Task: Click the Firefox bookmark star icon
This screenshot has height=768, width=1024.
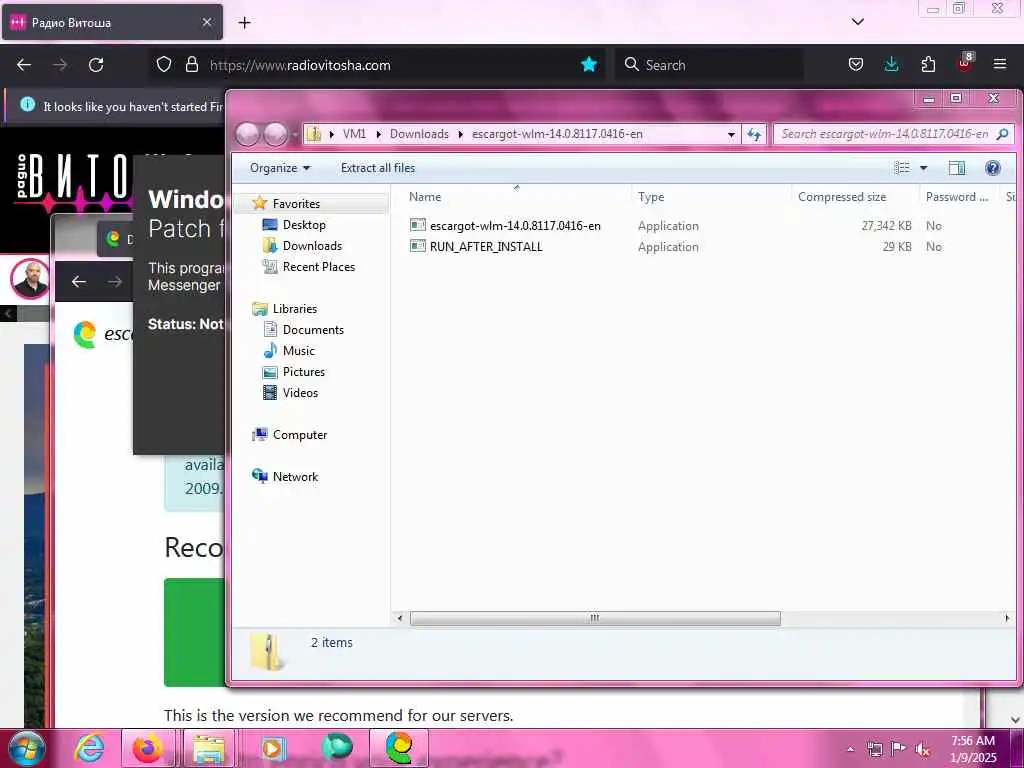Action: pos(588,64)
